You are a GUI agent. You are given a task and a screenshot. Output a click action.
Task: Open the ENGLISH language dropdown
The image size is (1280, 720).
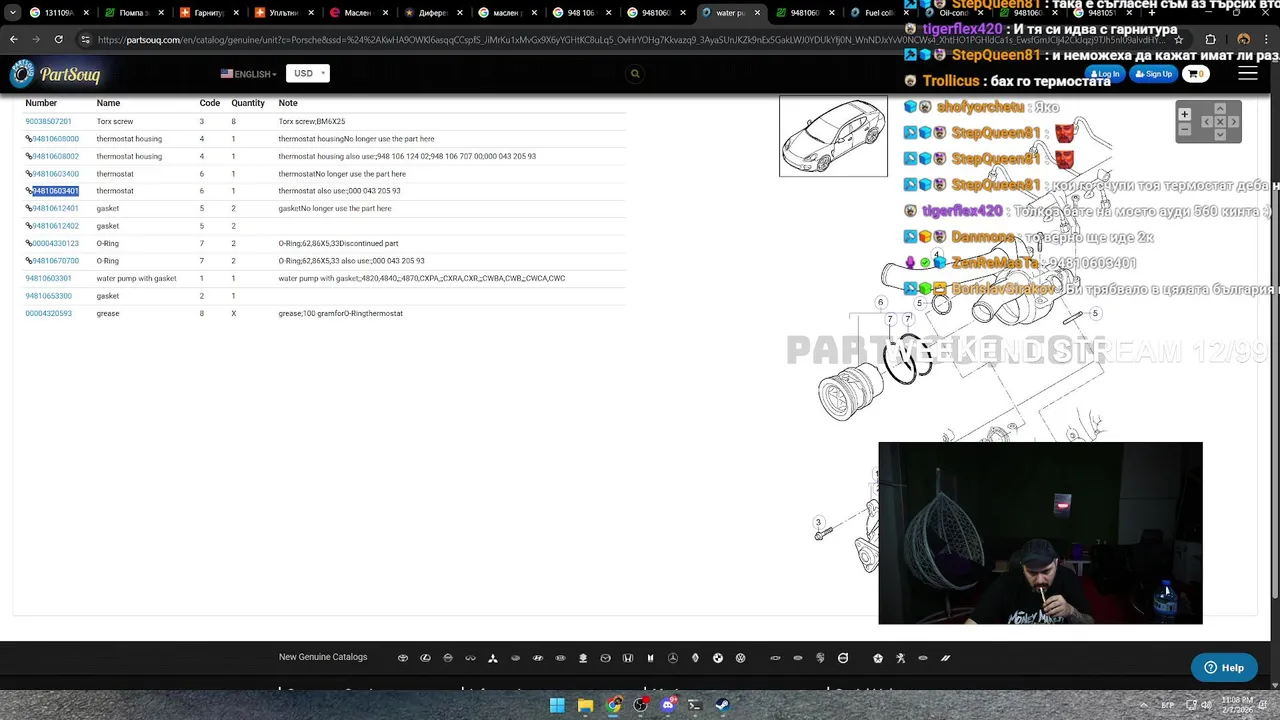(249, 74)
